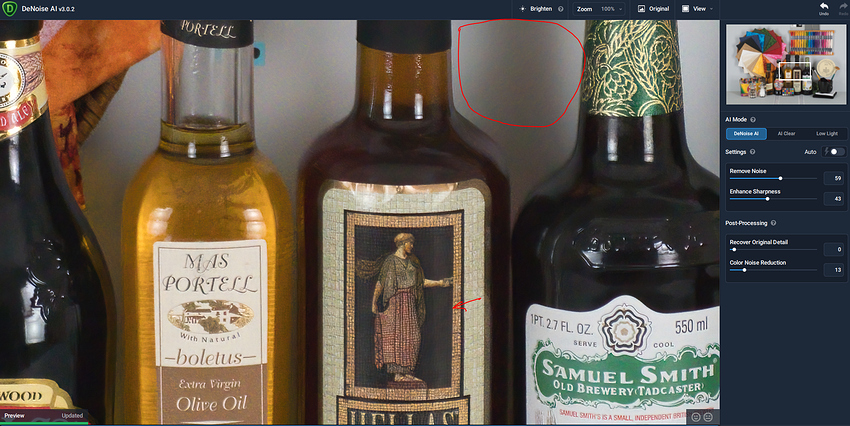
Task: Click the navigator thumbnail preview image
Action: [785, 64]
